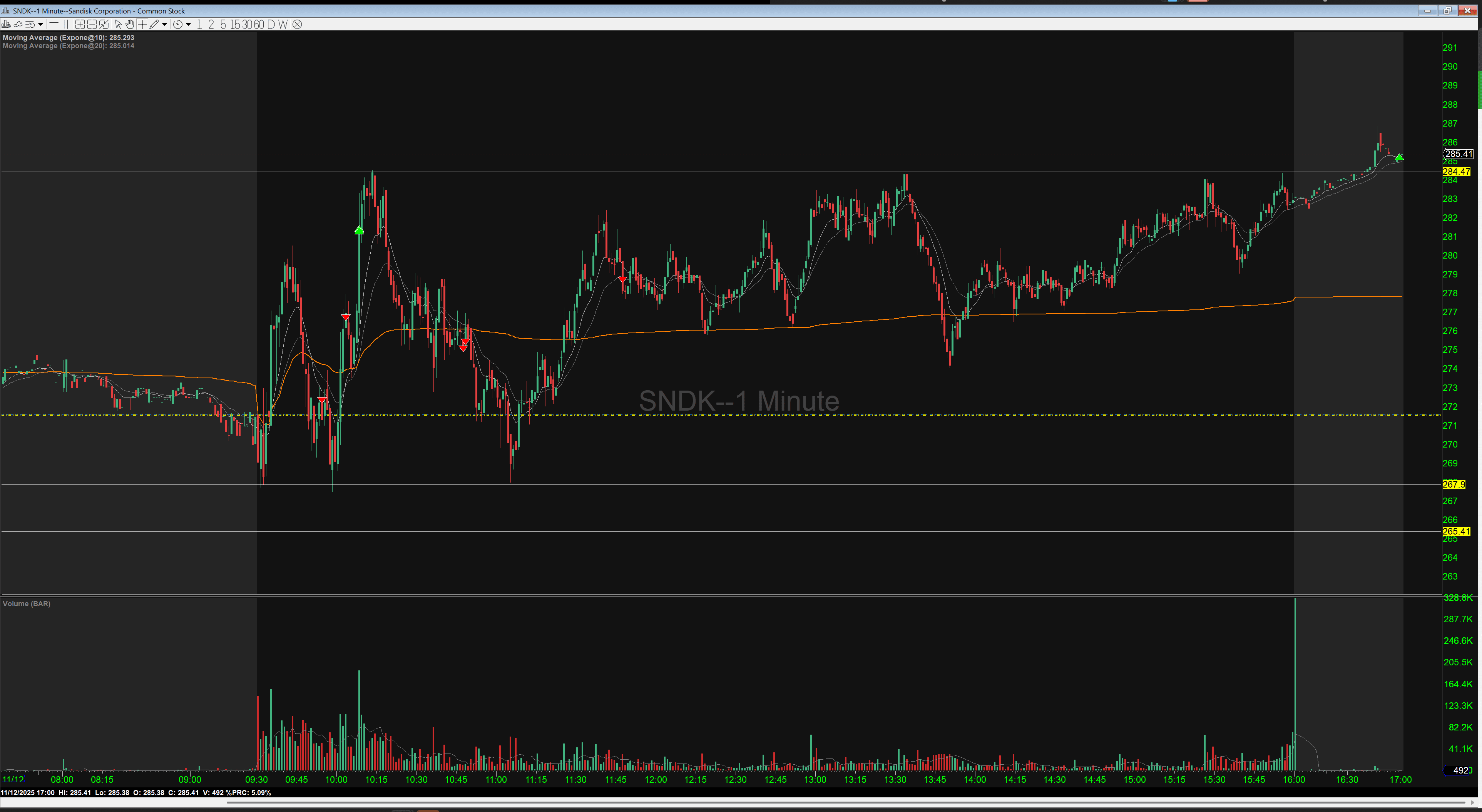Open dropdown beside the list-undo icon
The height and width of the screenshot is (812, 1482).
point(40,24)
